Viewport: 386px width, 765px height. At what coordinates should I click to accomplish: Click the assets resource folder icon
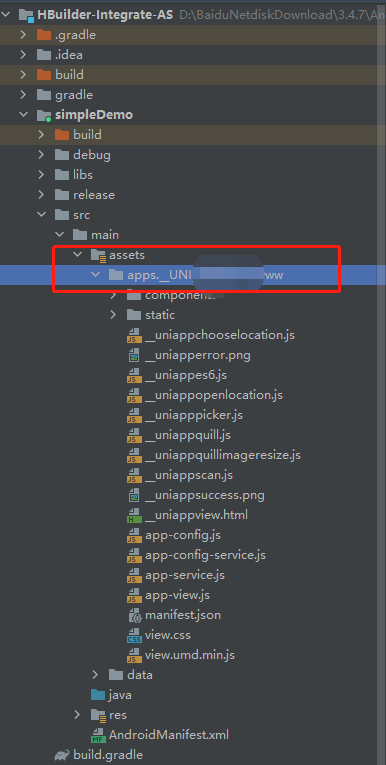98,255
